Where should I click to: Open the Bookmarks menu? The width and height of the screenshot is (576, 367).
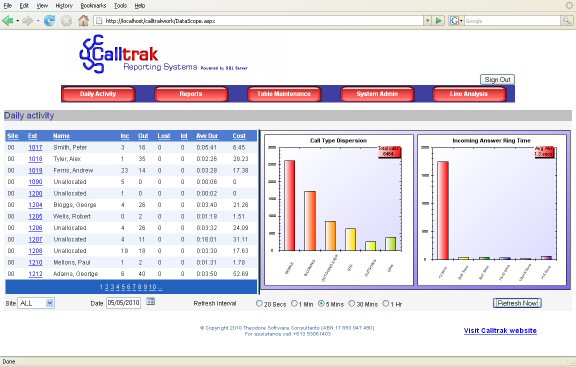tap(93, 6)
